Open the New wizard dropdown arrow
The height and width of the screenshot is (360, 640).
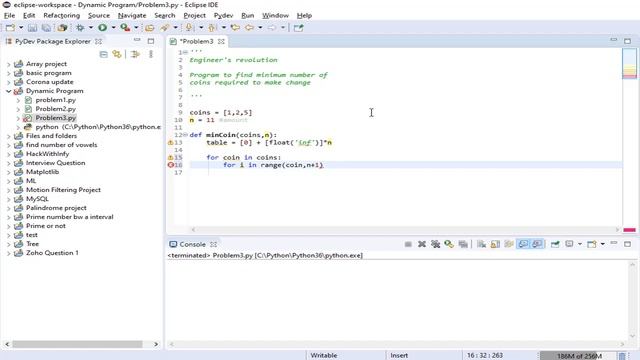tap(21, 28)
